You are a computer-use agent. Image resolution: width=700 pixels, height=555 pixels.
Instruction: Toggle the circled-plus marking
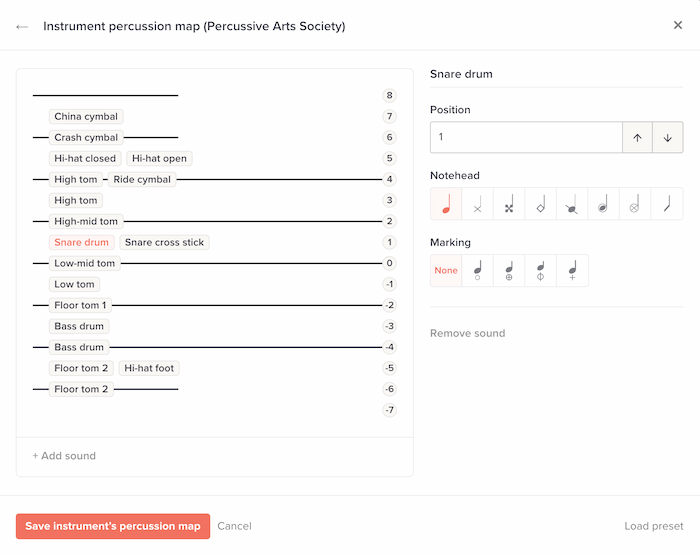point(509,270)
